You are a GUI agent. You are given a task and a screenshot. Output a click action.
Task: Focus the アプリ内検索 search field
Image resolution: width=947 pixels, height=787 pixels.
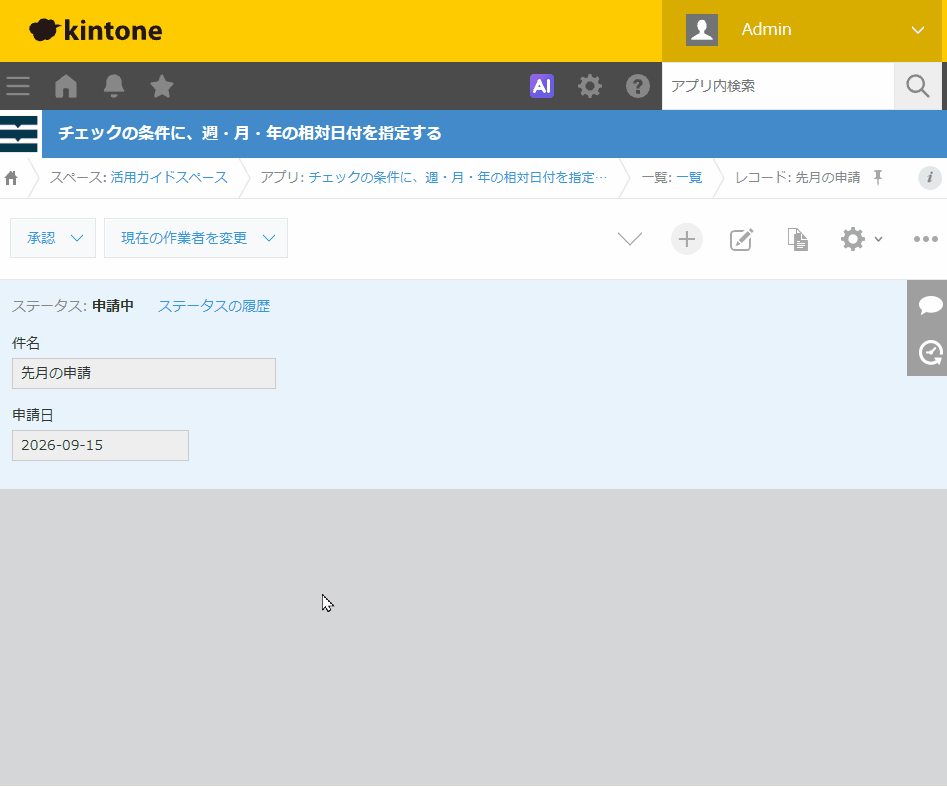[778, 86]
